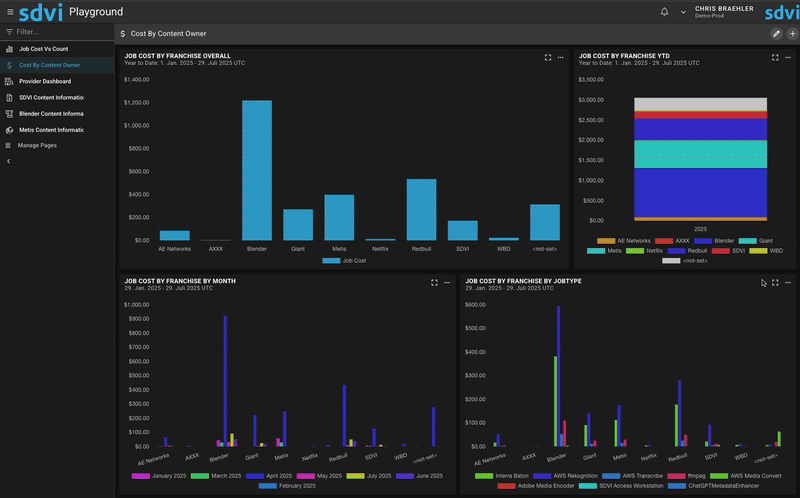This screenshot has height=498, width=800.
Task: Fullscreen the Job Cost By Franchise Overall chart
Action: pos(547,58)
